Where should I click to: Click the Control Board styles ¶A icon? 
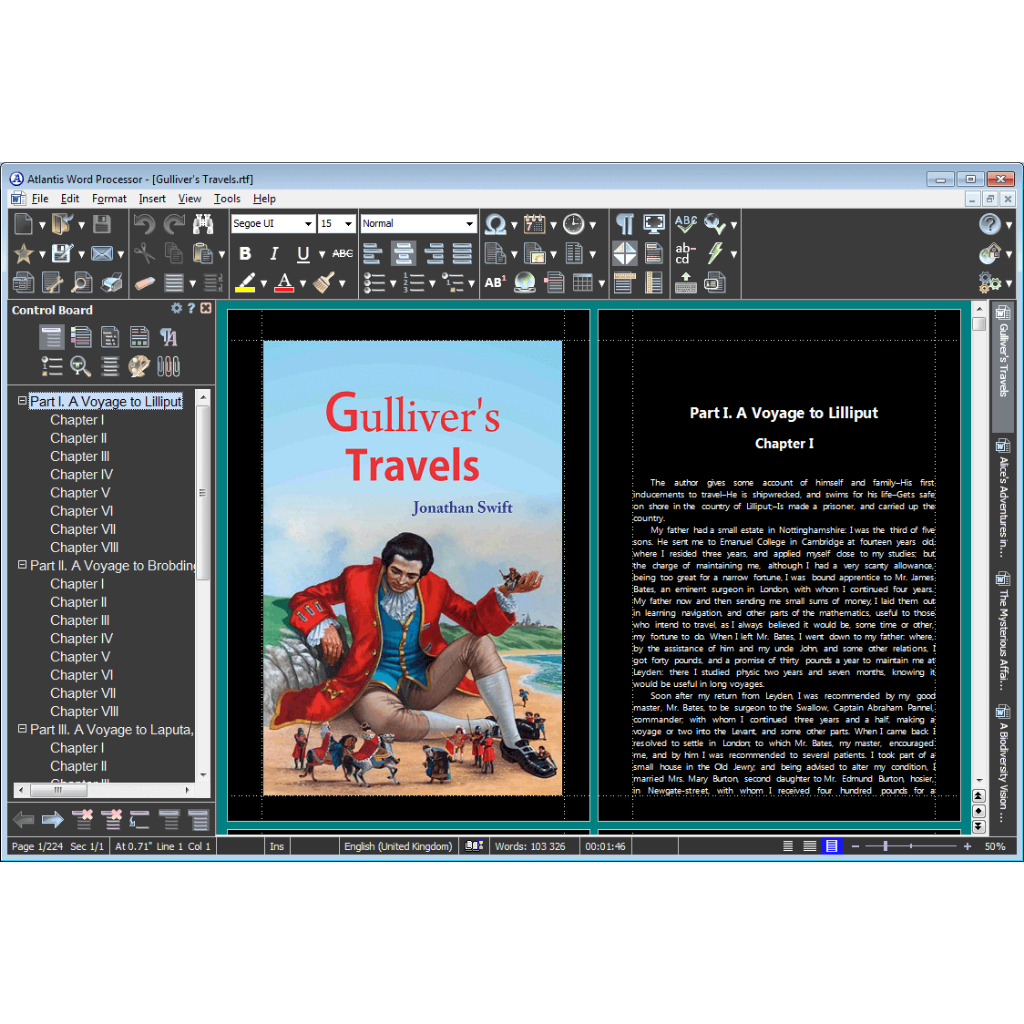tap(168, 337)
